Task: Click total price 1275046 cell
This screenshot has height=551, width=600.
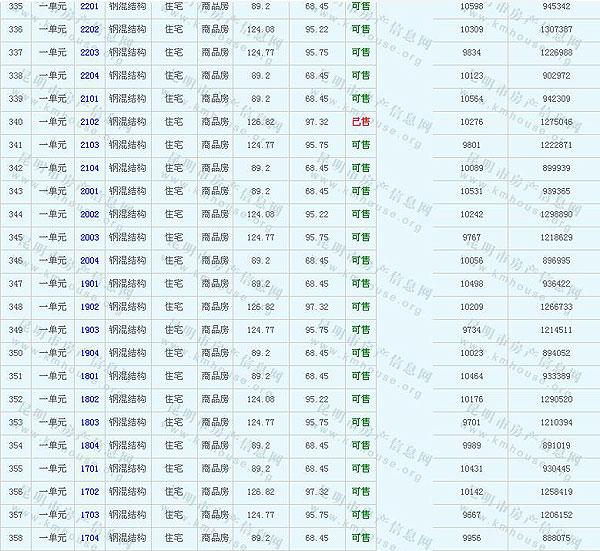Action: [x=556, y=122]
